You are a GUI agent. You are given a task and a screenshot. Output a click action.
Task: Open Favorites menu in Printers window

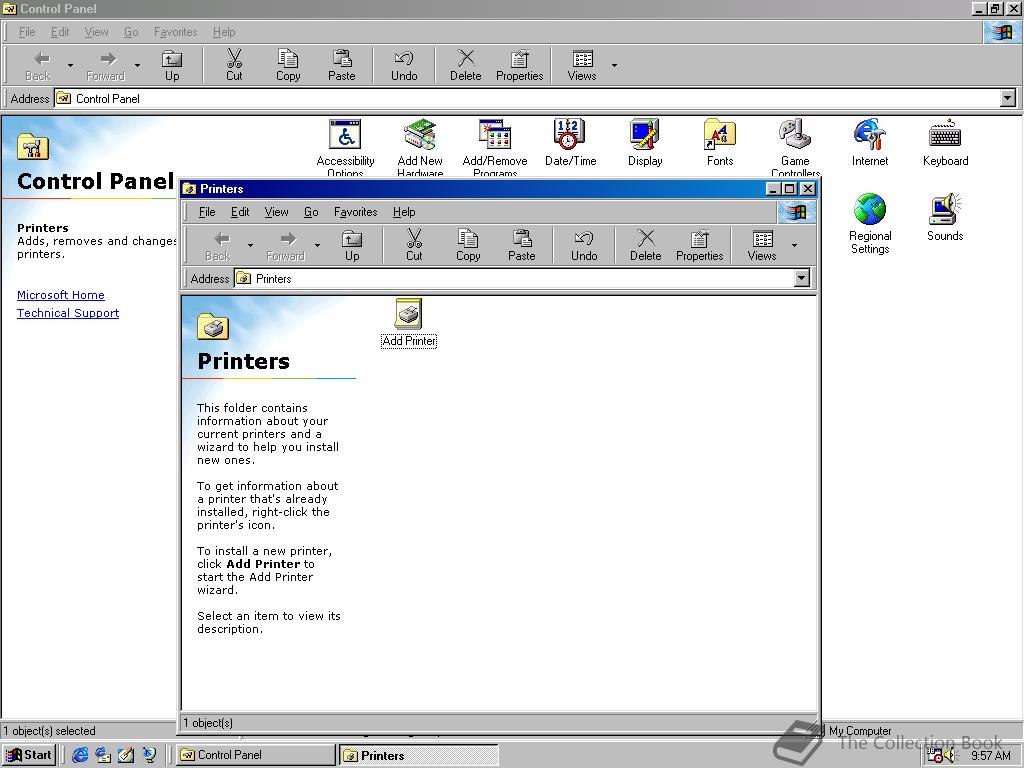tap(355, 212)
